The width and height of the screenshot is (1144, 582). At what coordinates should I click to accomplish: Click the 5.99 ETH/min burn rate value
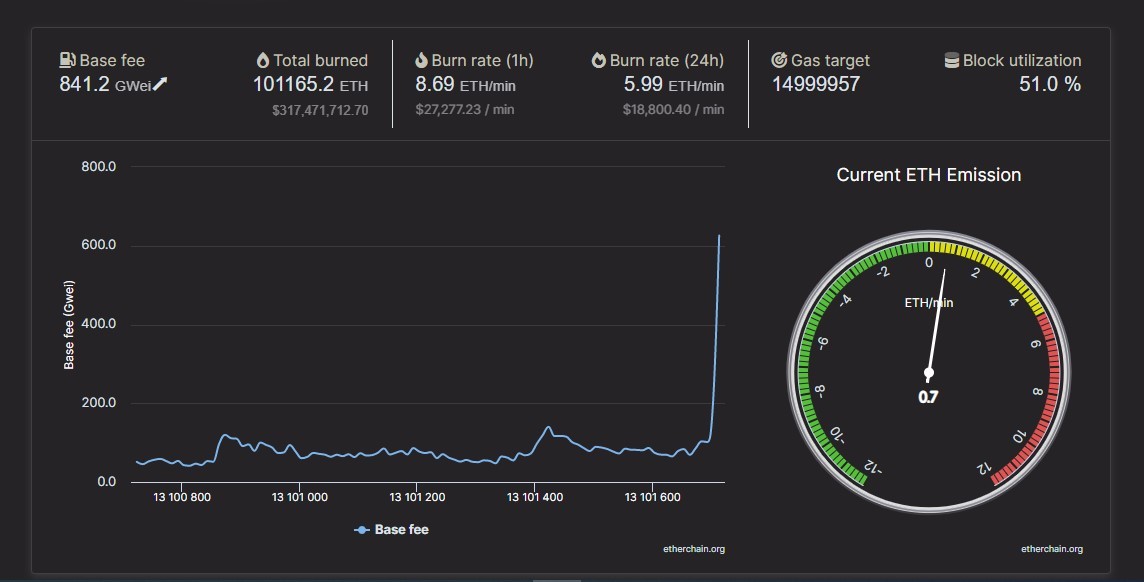pos(673,85)
